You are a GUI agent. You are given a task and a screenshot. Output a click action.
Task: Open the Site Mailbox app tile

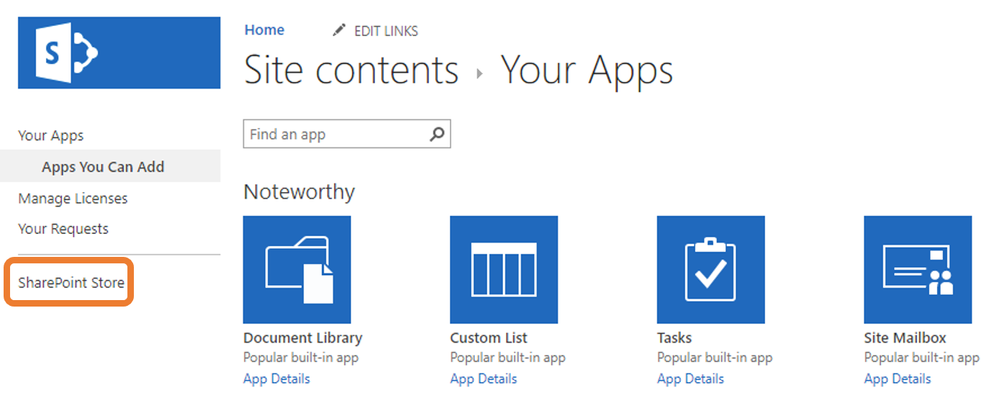click(918, 270)
